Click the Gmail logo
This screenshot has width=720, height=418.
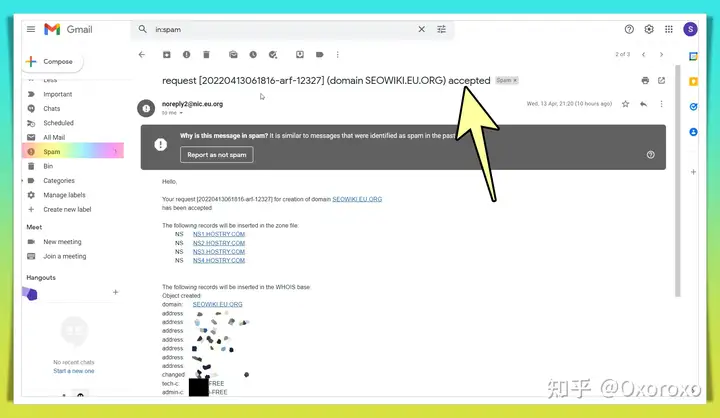tap(68, 29)
